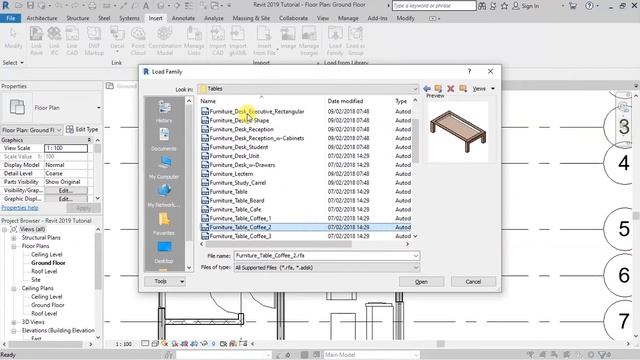Click the Link Revit ribbon icon
This screenshot has height=360, width=640.
click(x=36, y=40)
